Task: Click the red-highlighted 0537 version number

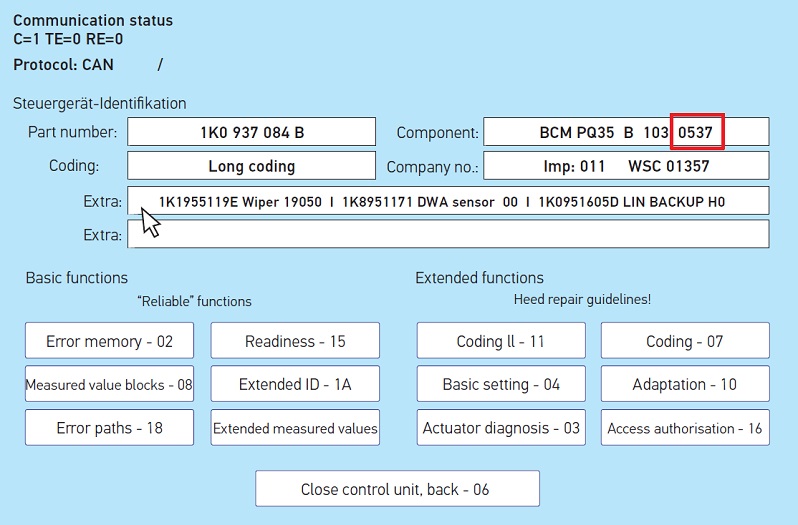Action: [x=697, y=132]
